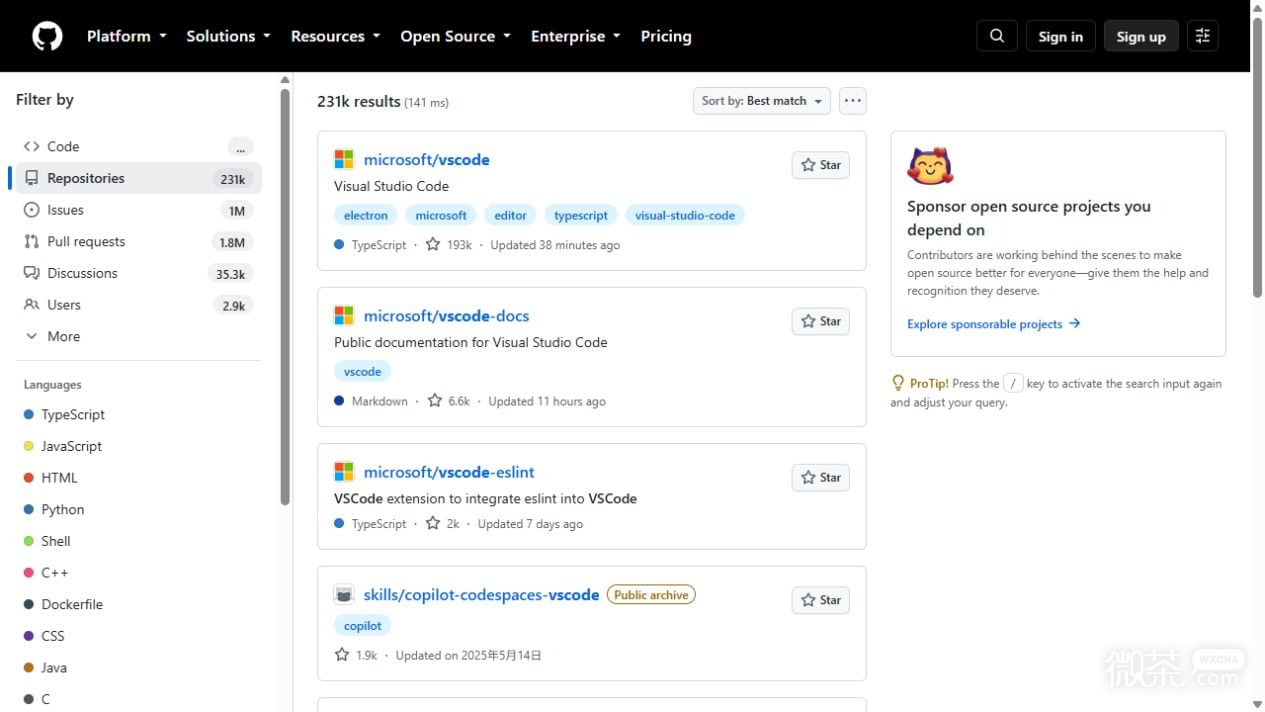Image resolution: width=1265 pixels, height=712 pixels.
Task: Open the search magnifier icon
Action: [997, 36]
